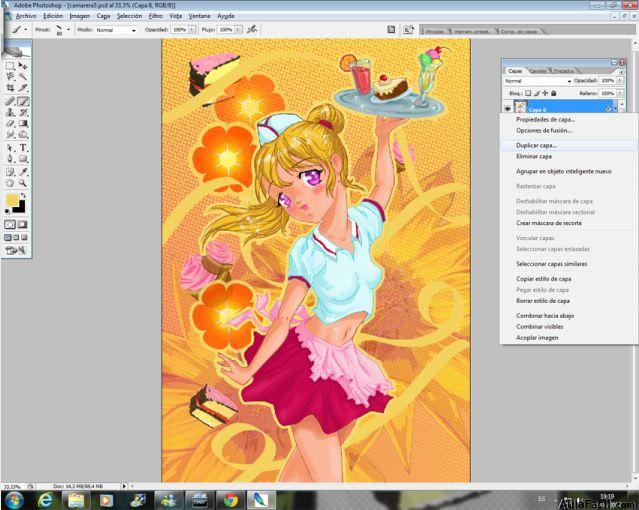Toggle lock position
The image size is (639, 510).
pyautogui.click(x=545, y=93)
